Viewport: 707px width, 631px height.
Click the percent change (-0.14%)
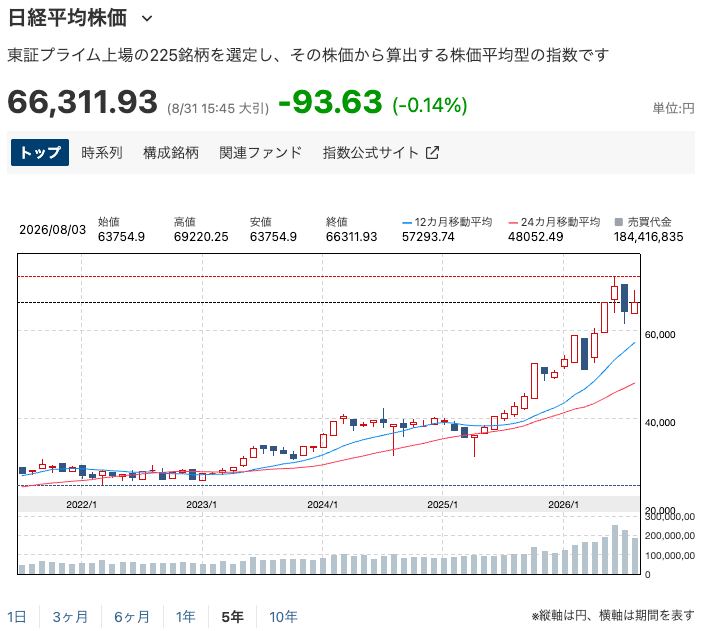tap(430, 105)
